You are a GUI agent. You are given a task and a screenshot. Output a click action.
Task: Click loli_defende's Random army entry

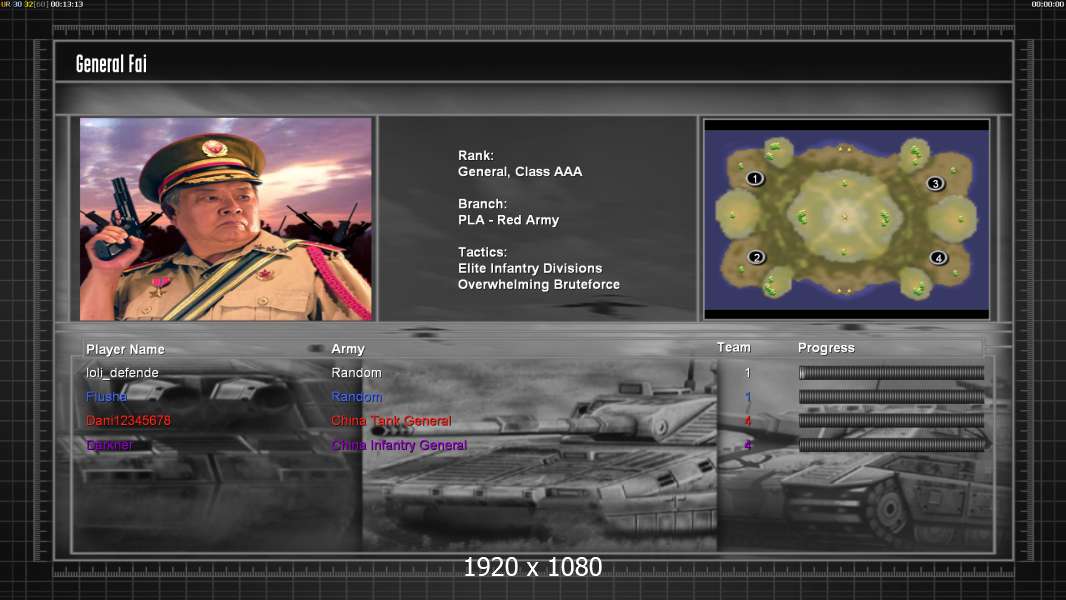[356, 372]
